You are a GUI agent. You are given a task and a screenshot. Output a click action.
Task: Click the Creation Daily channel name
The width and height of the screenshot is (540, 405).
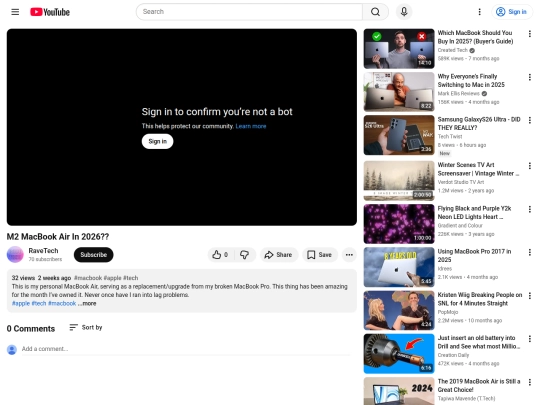[453, 355]
